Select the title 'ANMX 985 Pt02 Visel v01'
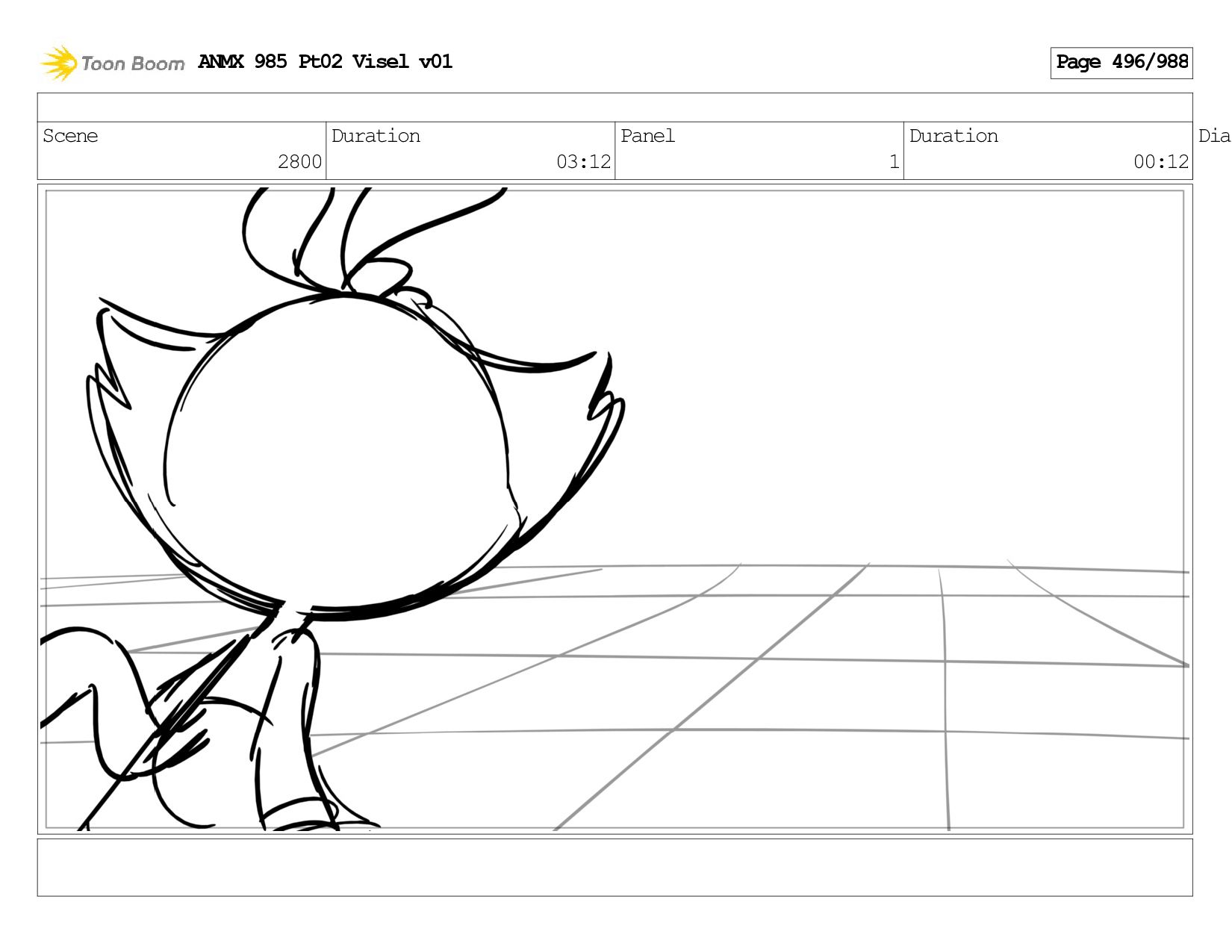Screen dimensions: 1232x952 pyautogui.click(x=326, y=62)
